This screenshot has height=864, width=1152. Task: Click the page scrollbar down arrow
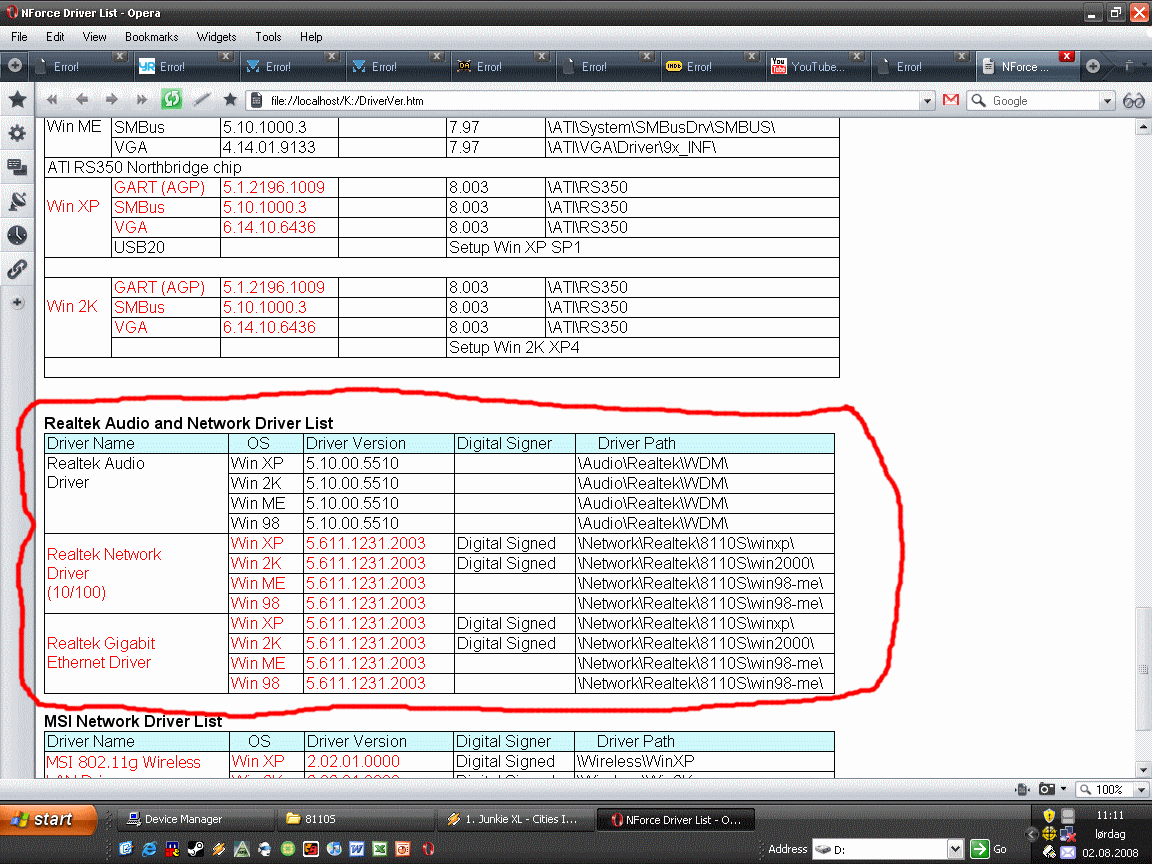1142,771
